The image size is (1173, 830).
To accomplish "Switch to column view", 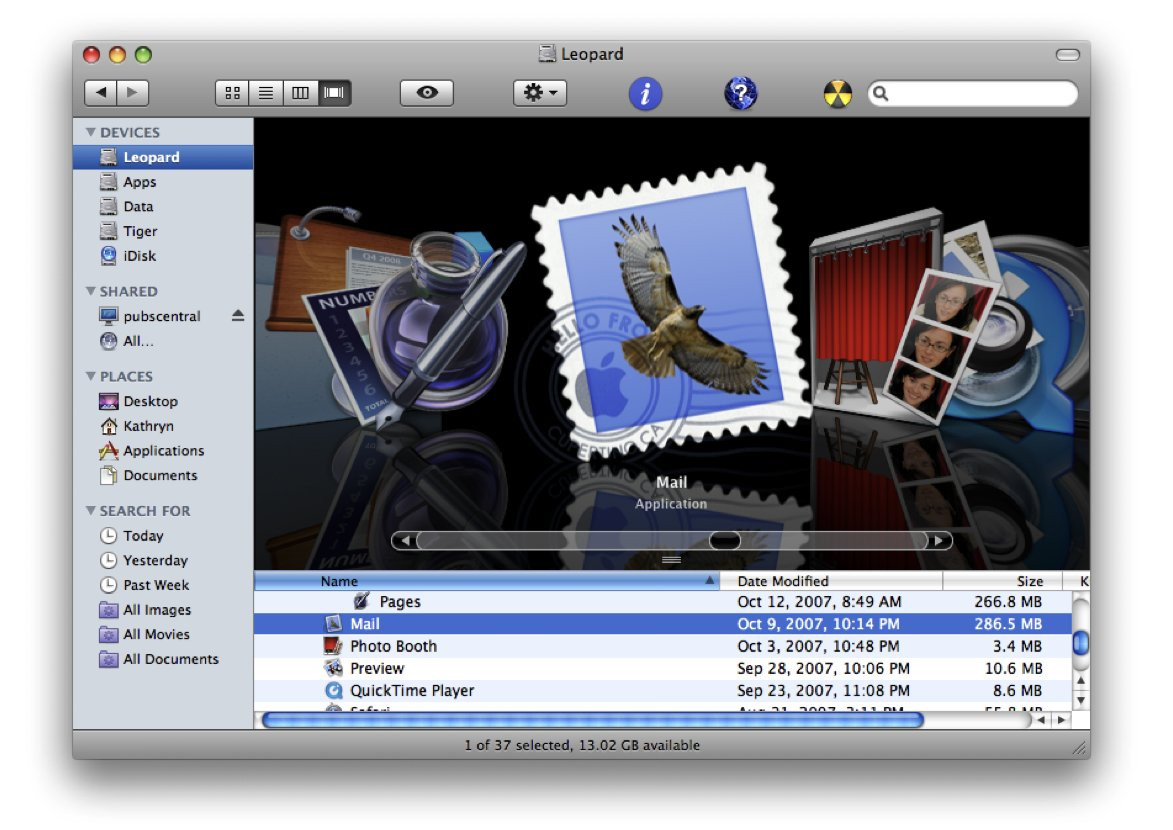I will [300, 93].
